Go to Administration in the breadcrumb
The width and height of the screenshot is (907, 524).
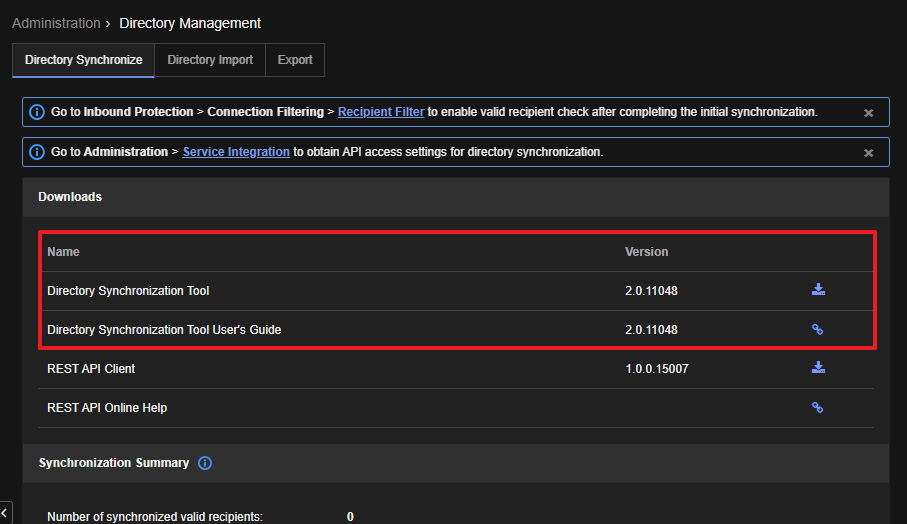click(56, 23)
